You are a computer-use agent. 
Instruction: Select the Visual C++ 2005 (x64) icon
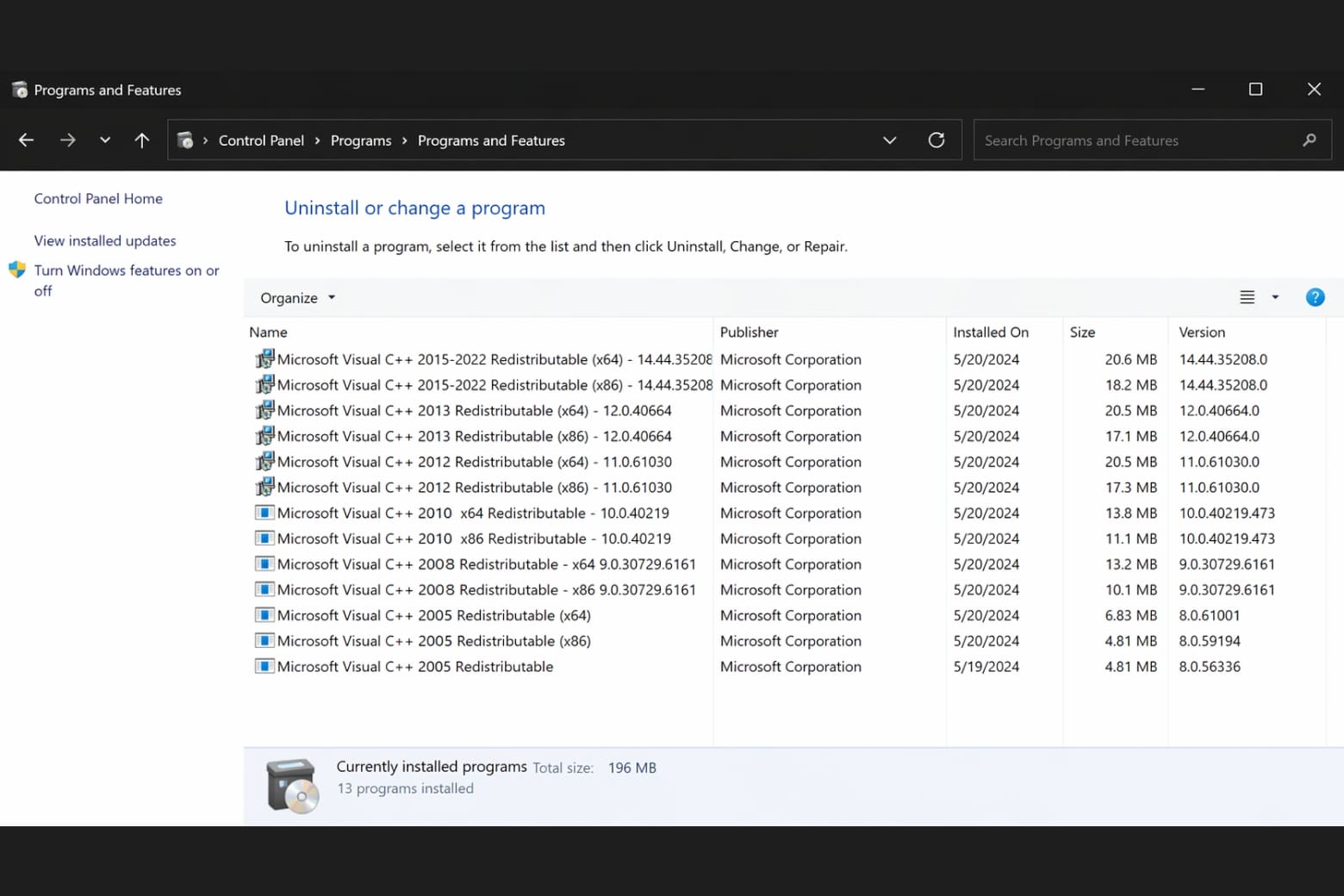coord(264,615)
